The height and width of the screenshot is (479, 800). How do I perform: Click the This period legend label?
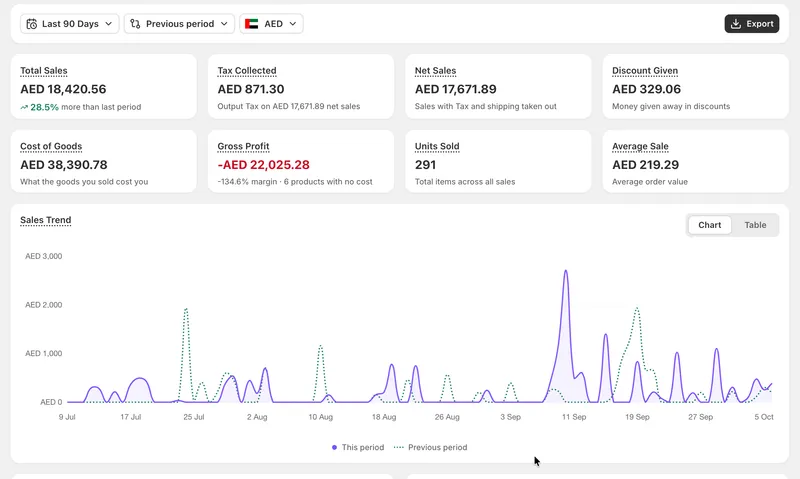point(363,447)
